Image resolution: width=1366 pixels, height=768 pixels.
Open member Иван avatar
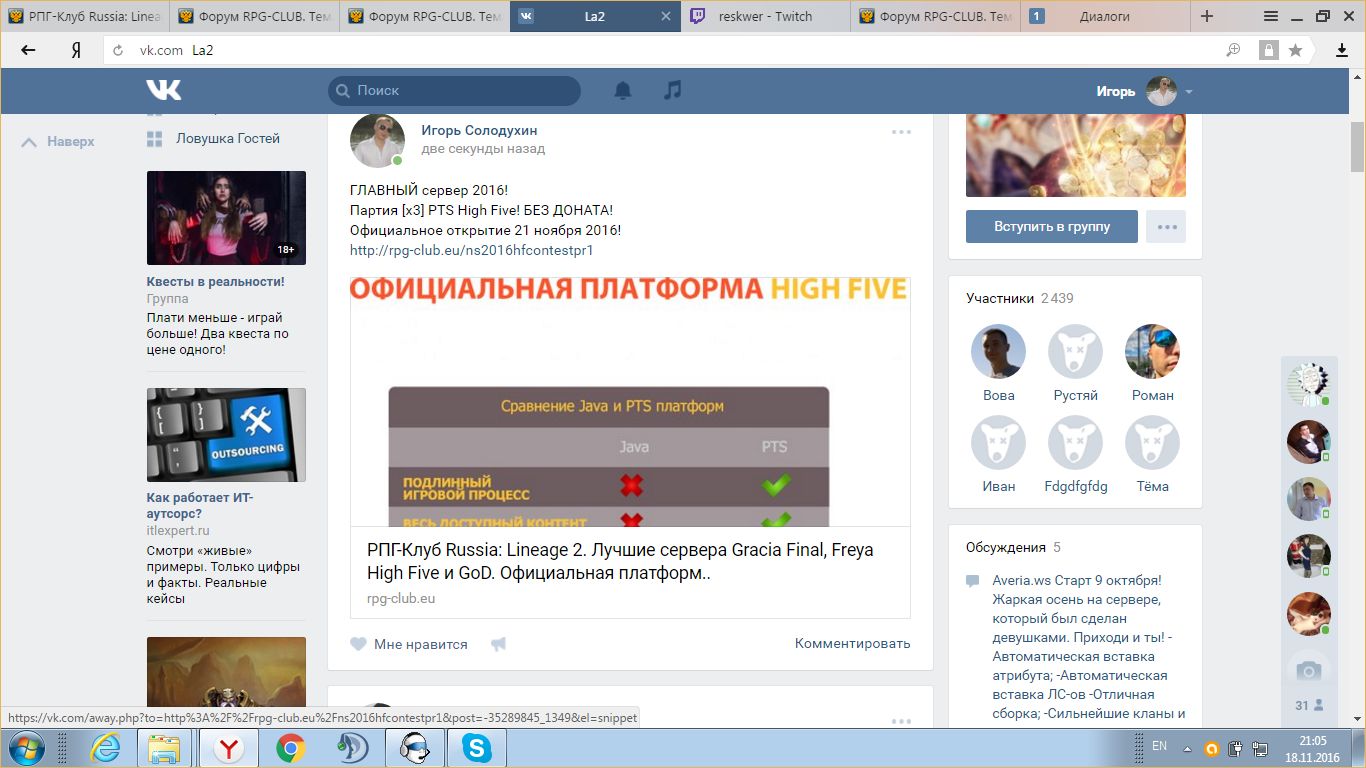998,442
